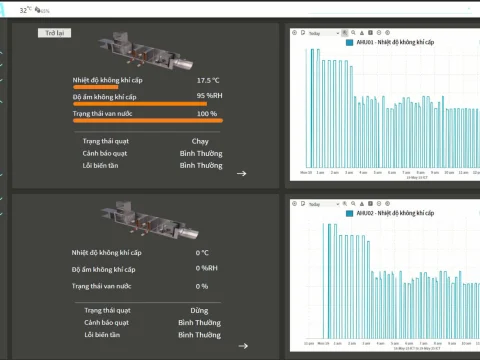
Task: Click the AHU01 supply air temperature orange bar
Action: pyautogui.click(x=96, y=87)
